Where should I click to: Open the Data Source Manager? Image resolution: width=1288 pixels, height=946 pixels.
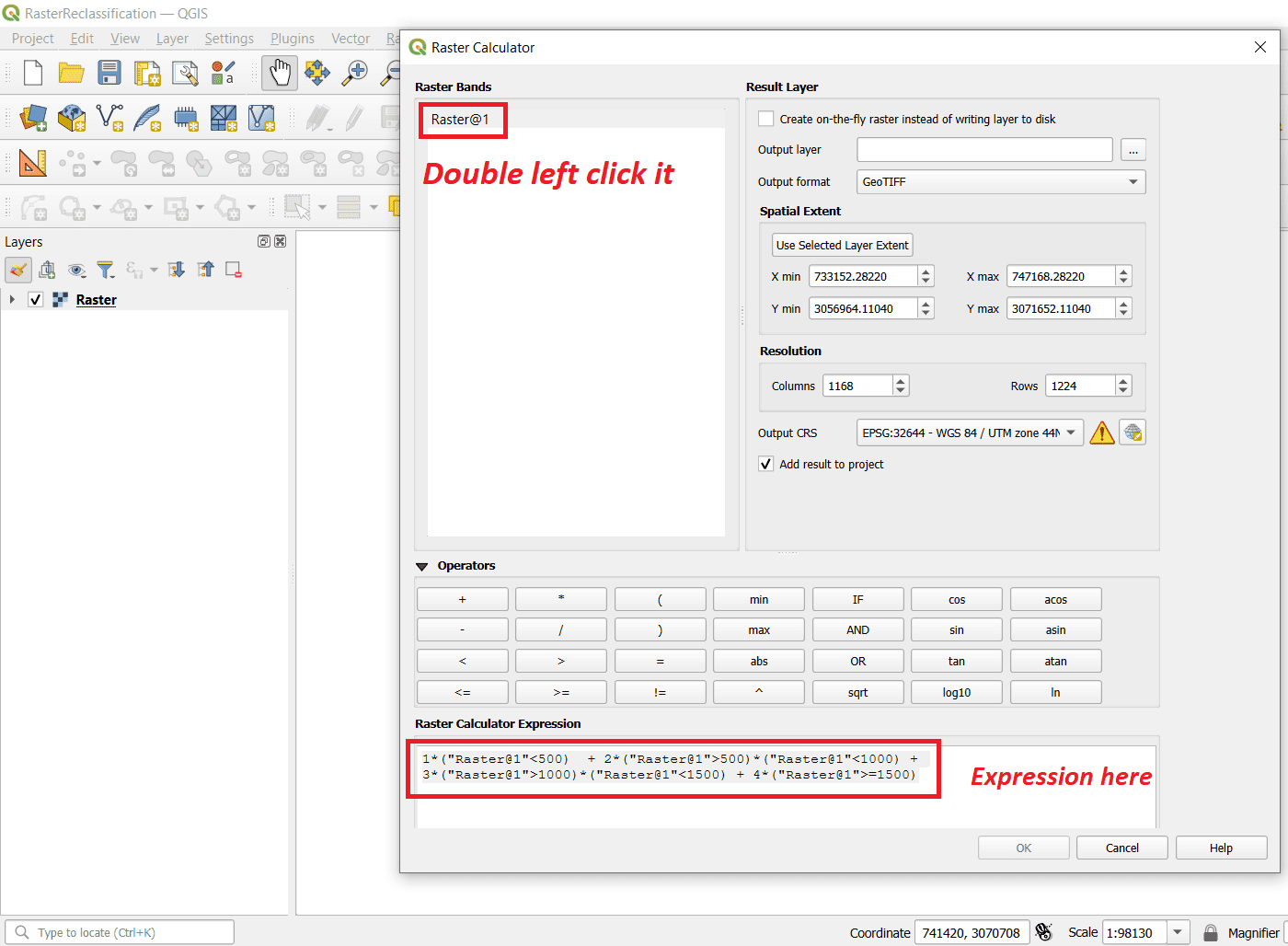[34, 118]
